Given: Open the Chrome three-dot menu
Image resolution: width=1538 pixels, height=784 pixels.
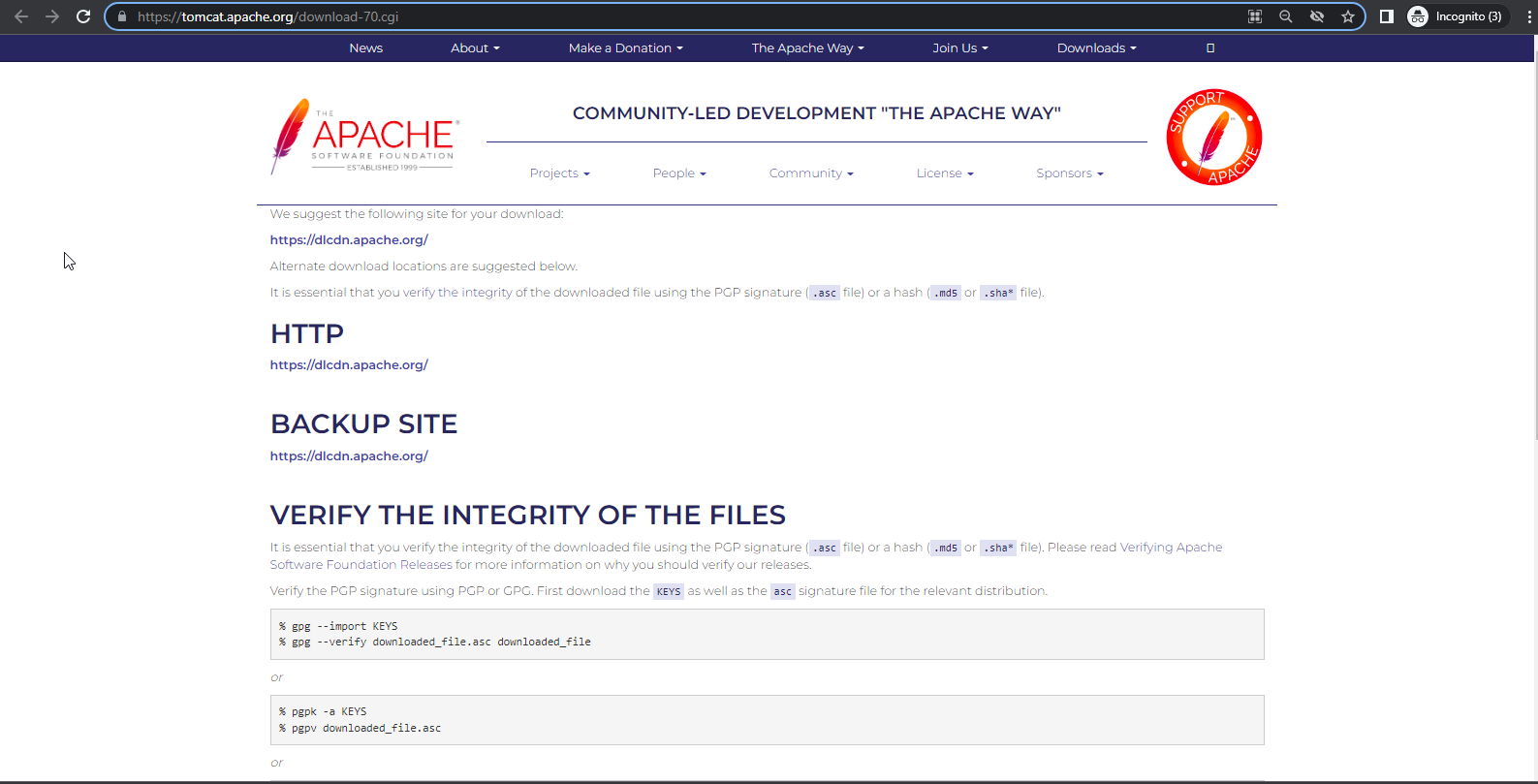Looking at the screenshot, I should point(1529,16).
